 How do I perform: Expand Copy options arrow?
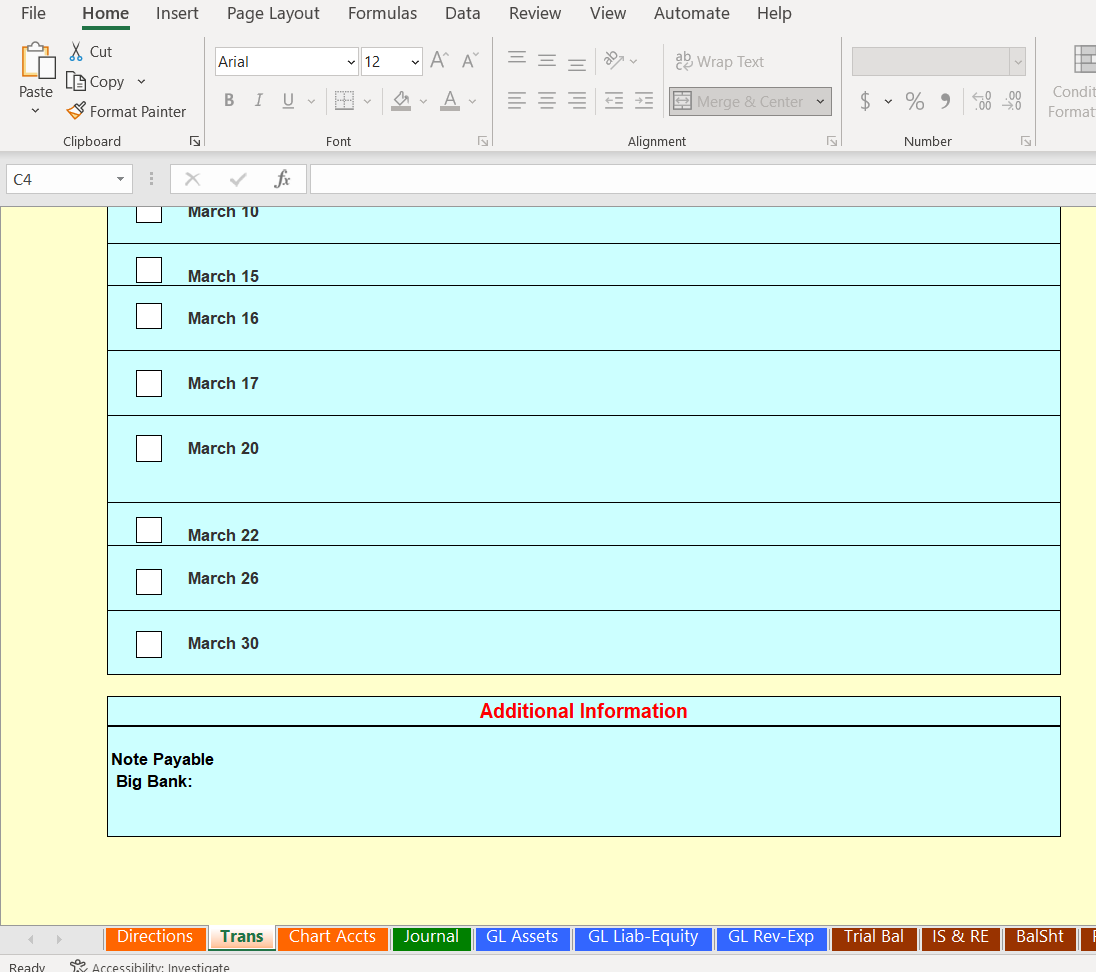141,81
